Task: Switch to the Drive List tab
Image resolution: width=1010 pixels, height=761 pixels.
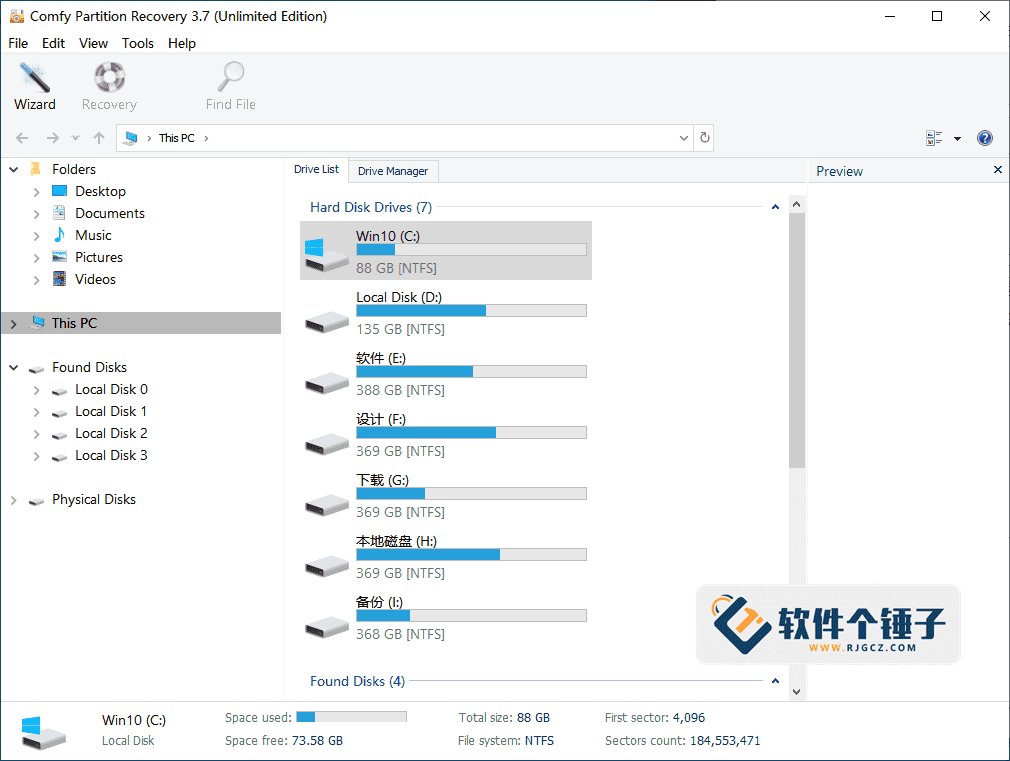Action: pos(316,169)
